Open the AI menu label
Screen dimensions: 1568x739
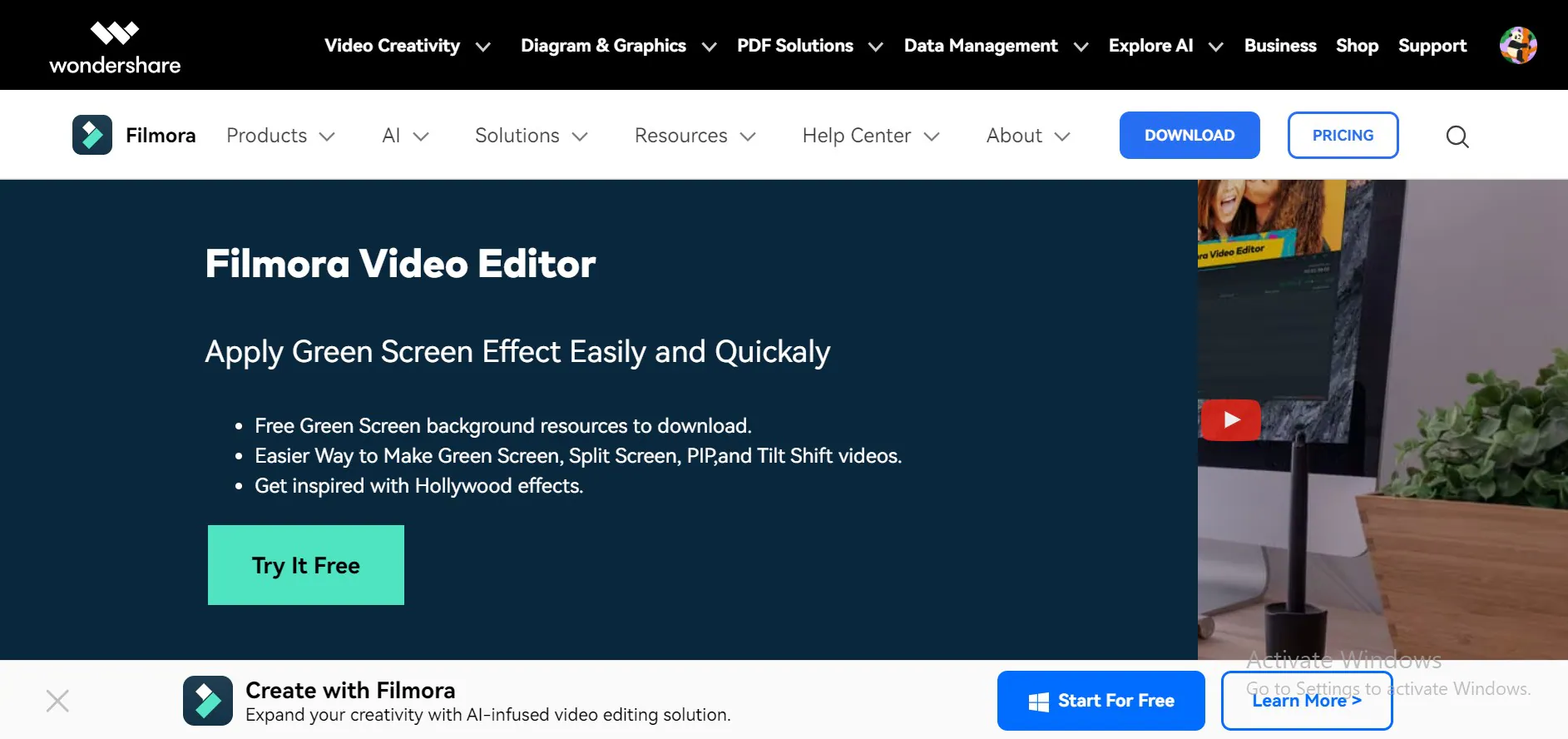(391, 135)
